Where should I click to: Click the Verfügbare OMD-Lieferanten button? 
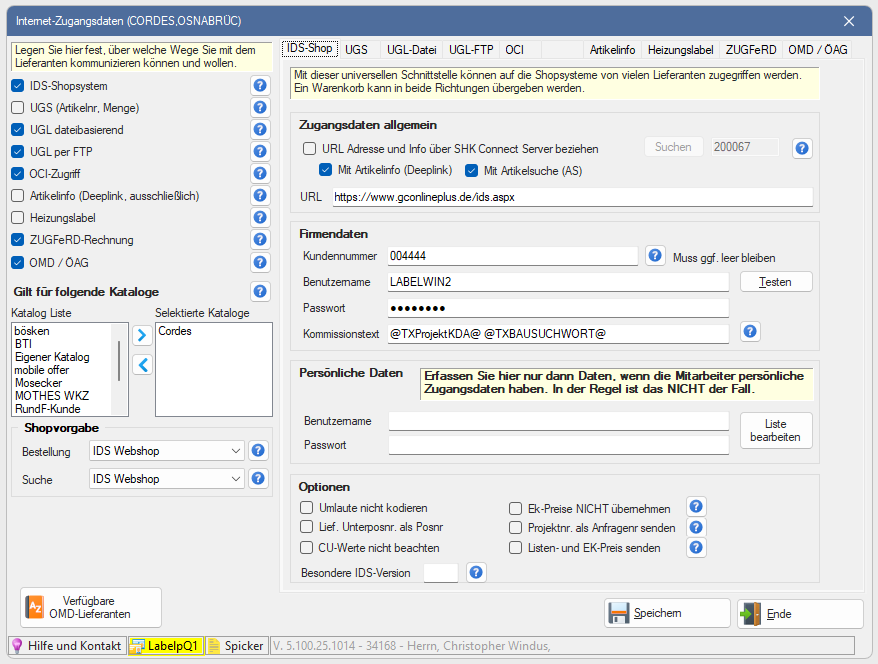tap(90, 607)
